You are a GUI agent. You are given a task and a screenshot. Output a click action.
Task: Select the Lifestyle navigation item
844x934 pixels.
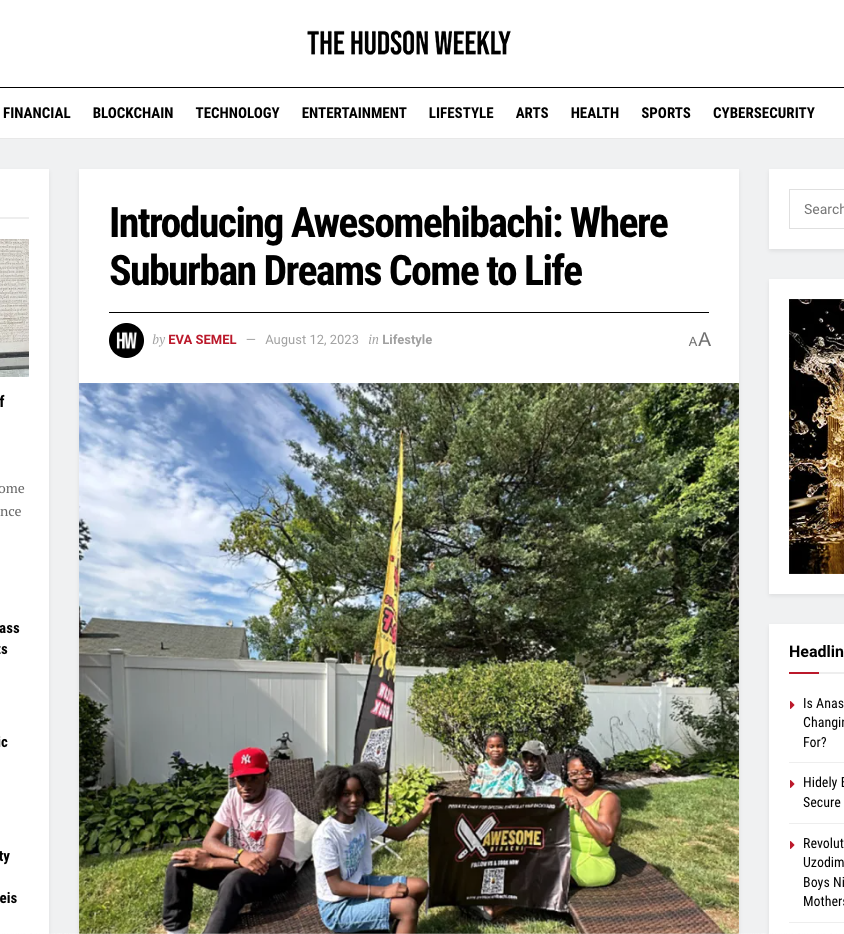coord(461,113)
